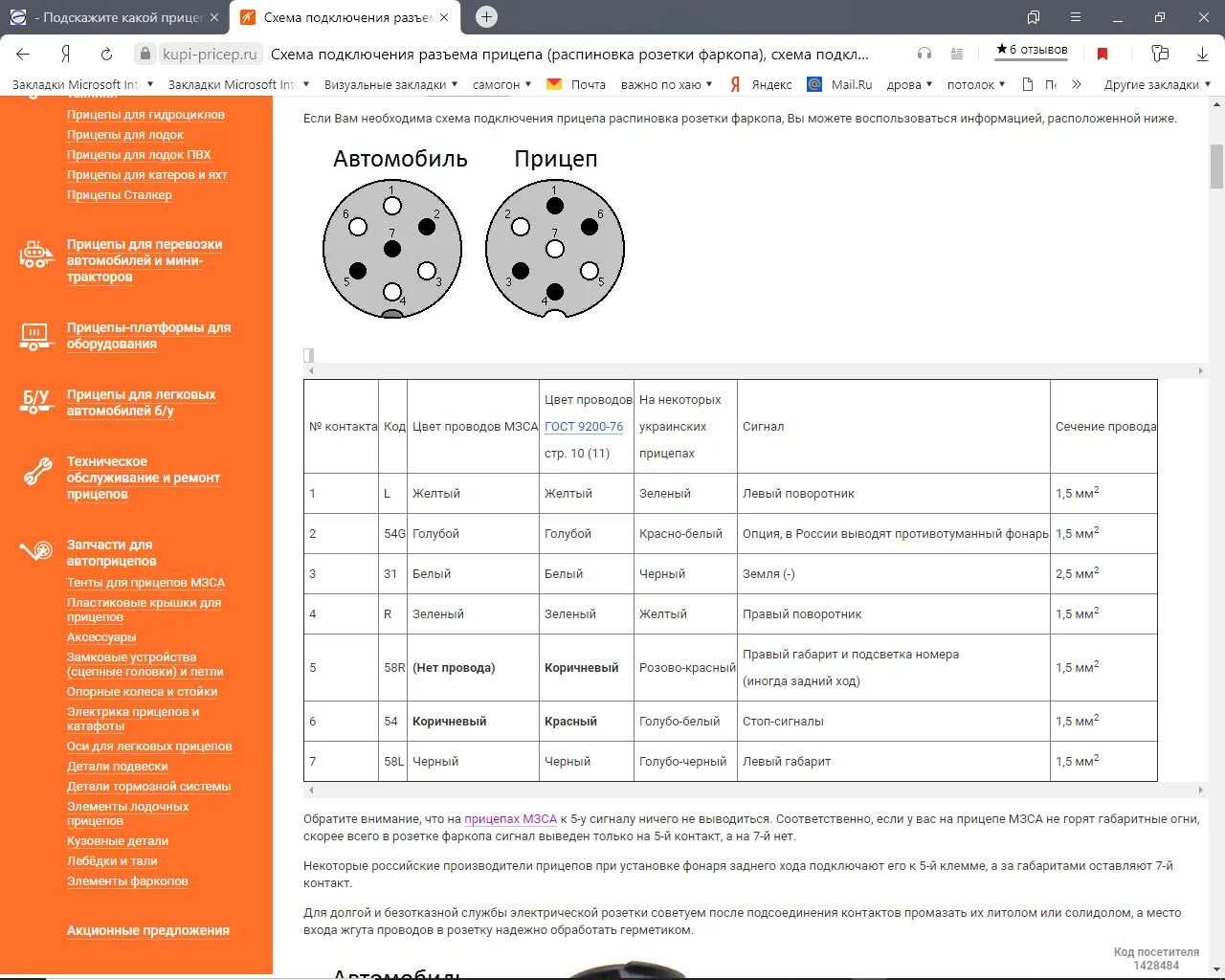This screenshot has height=980, width=1225.
Task: Open the Почта bookmark
Action: tap(576, 84)
